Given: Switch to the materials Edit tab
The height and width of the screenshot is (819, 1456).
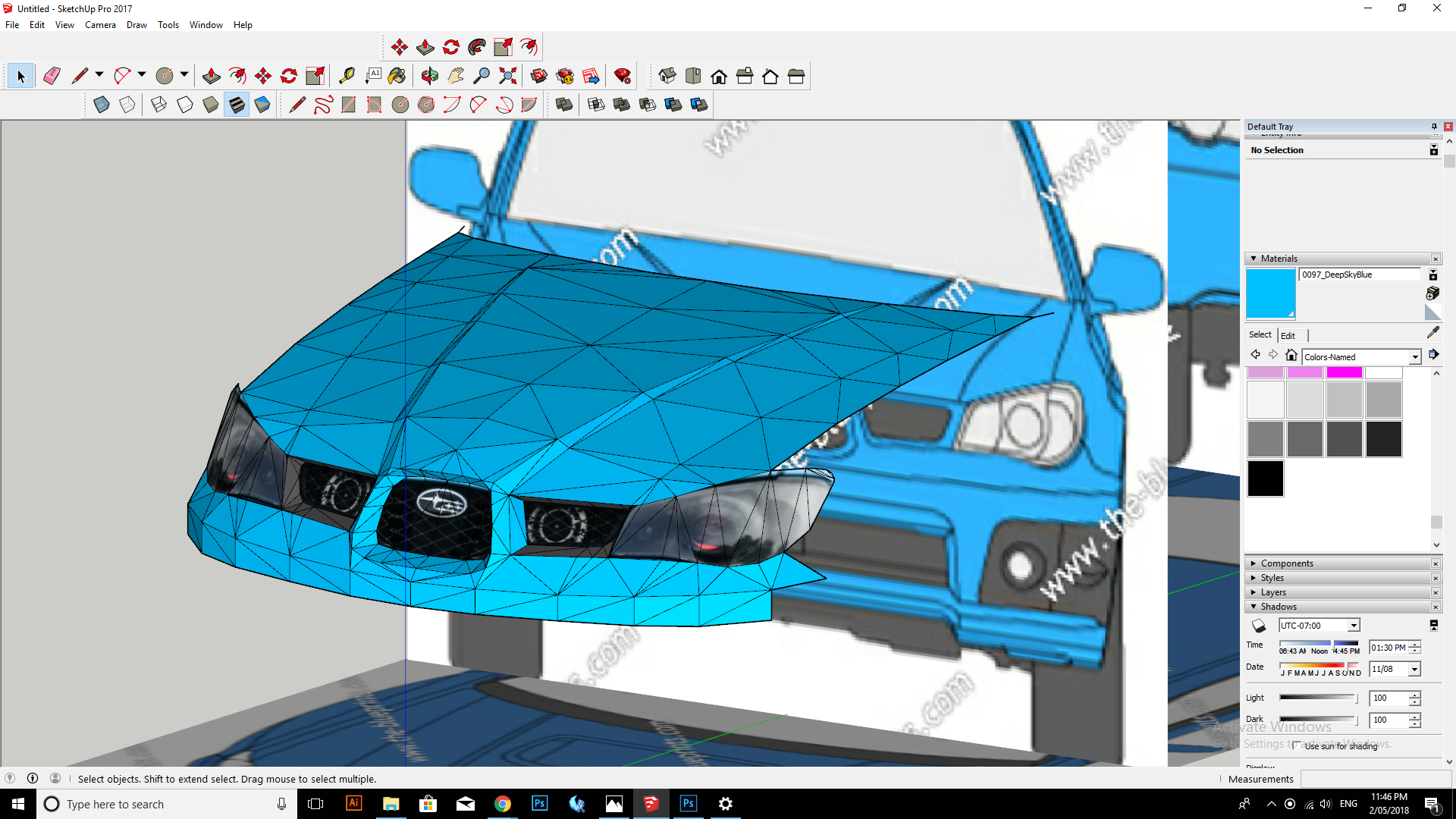Looking at the screenshot, I should (1288, 335).
